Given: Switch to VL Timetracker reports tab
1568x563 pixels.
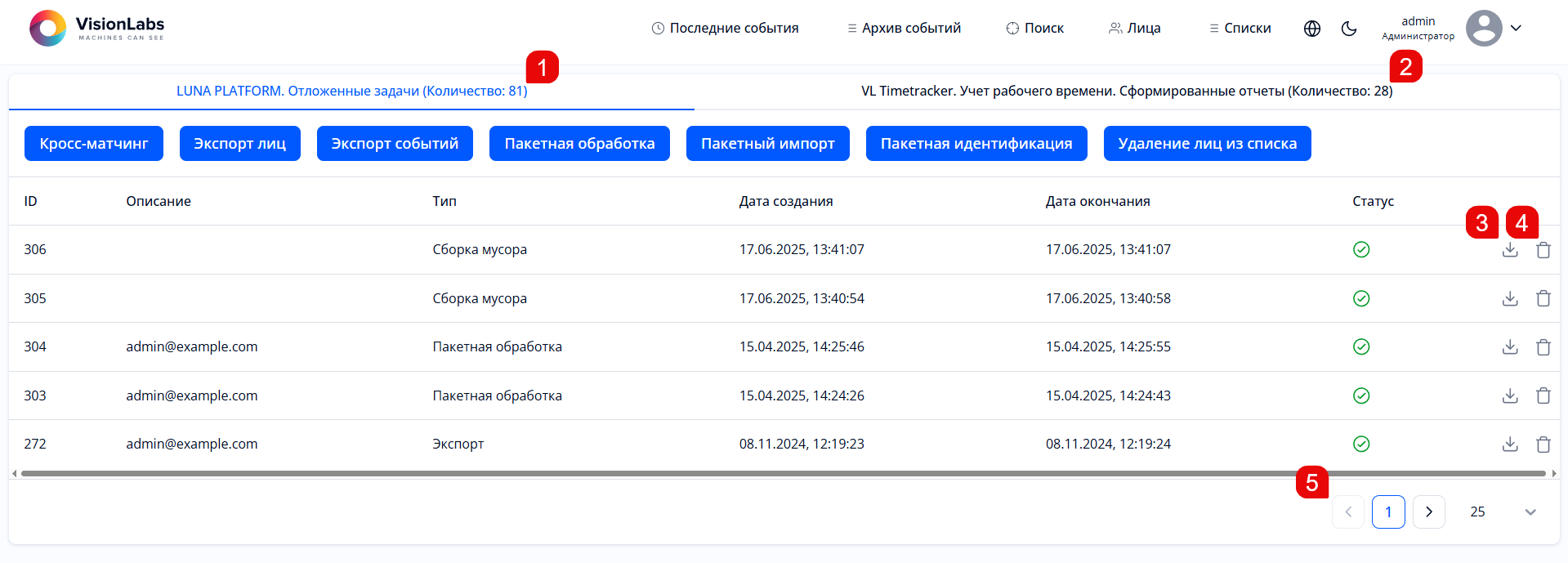Looking at the screenshot, I should point(1126,91).
